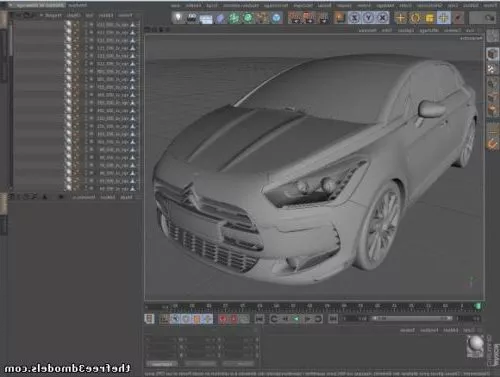Click the green current-frame marker on timeline
Screen dimensions: 500x377
tap(478, 306)
